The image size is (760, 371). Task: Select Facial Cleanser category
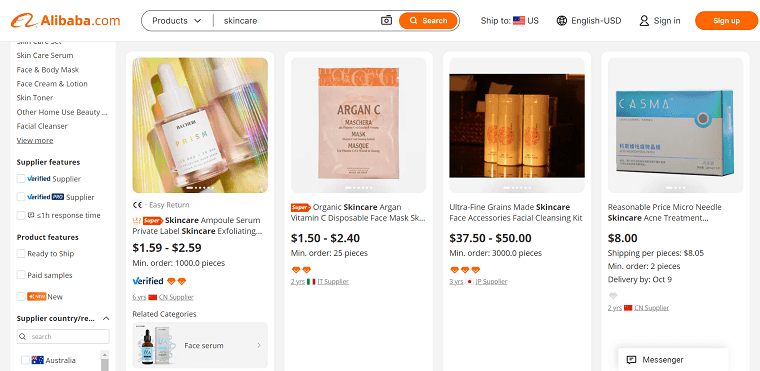pyautogui.click(x=42, y=126)
